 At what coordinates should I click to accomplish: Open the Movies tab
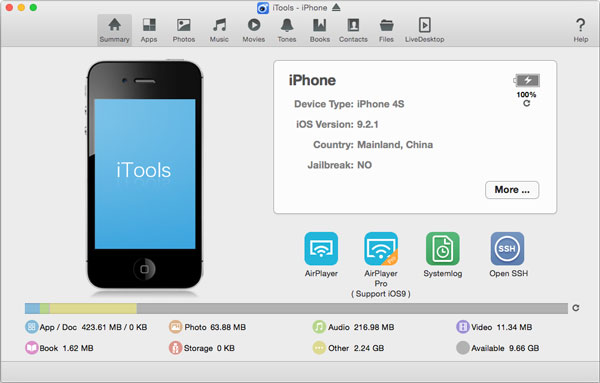[254, 30]
